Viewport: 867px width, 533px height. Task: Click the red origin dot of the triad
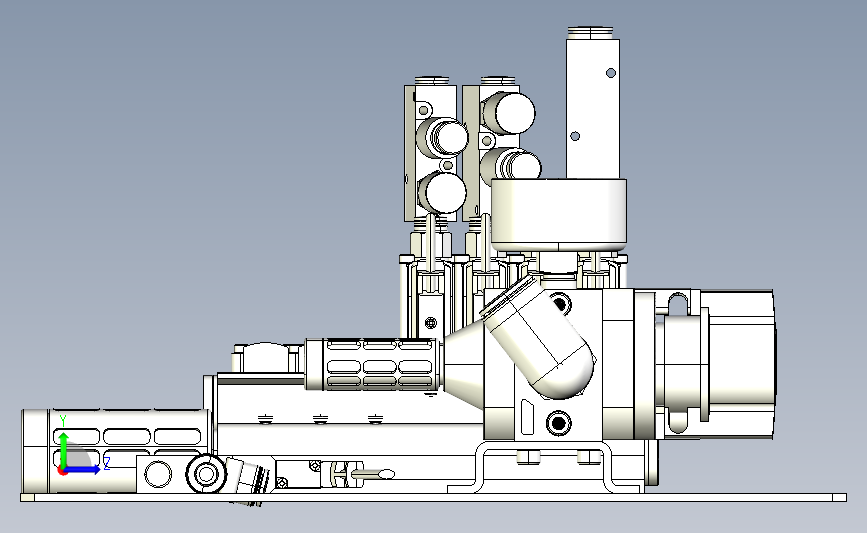[62, 471]
